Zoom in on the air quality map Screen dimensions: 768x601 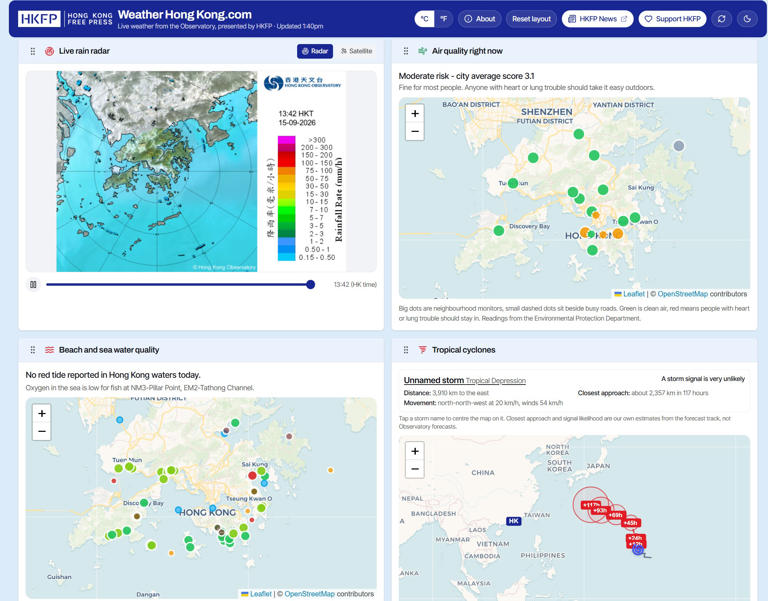pyautogui.click(x=415, y=113)
